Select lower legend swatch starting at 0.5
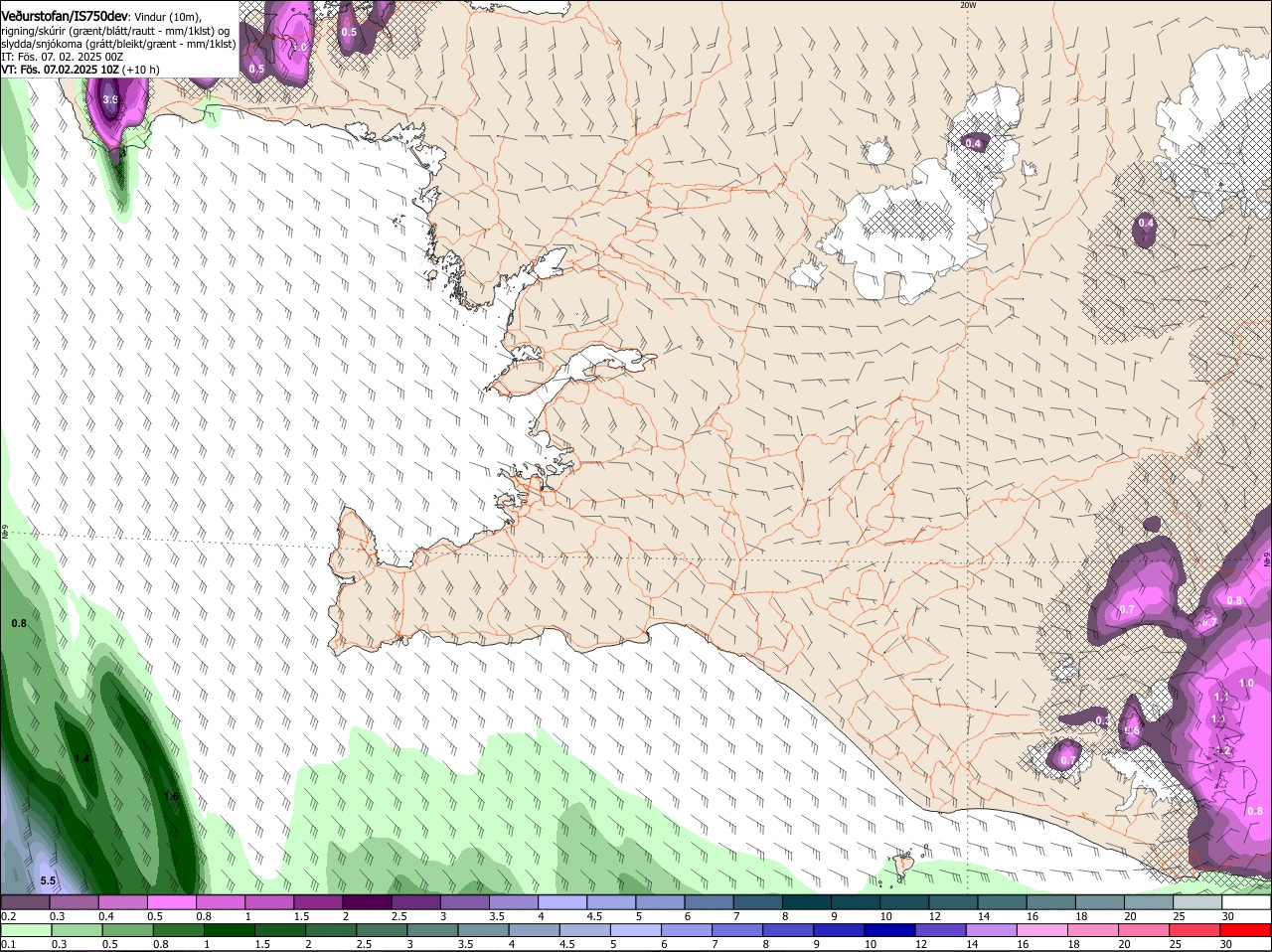The height and width of the screenshot is (952, 1272). [127, 930]
